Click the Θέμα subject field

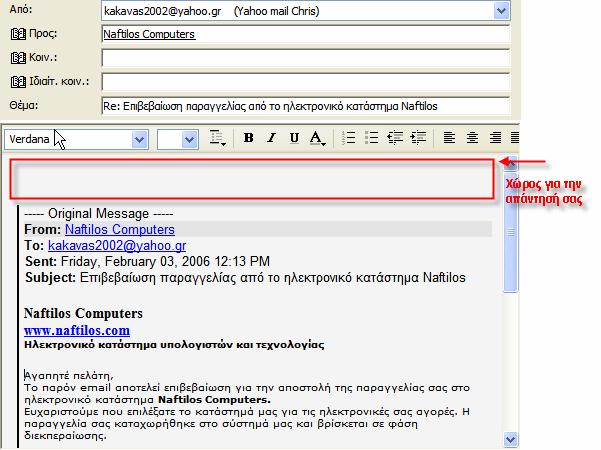coord(306,106)
